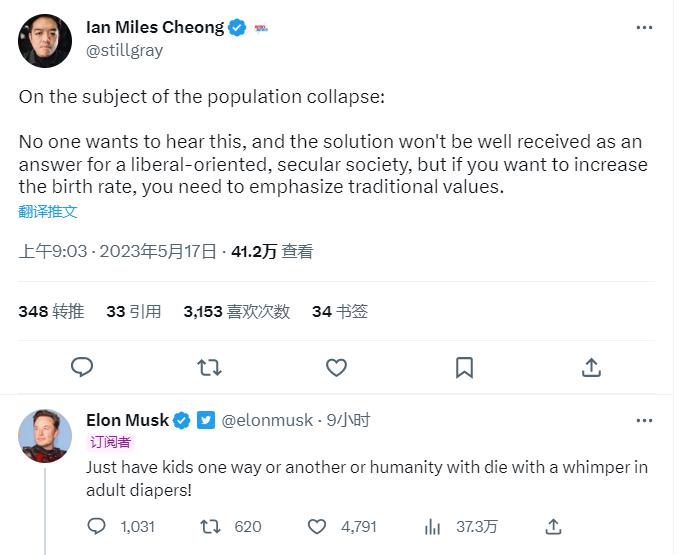Click the 翻译推文 translate link
The image size is (682, 555).
48,212
